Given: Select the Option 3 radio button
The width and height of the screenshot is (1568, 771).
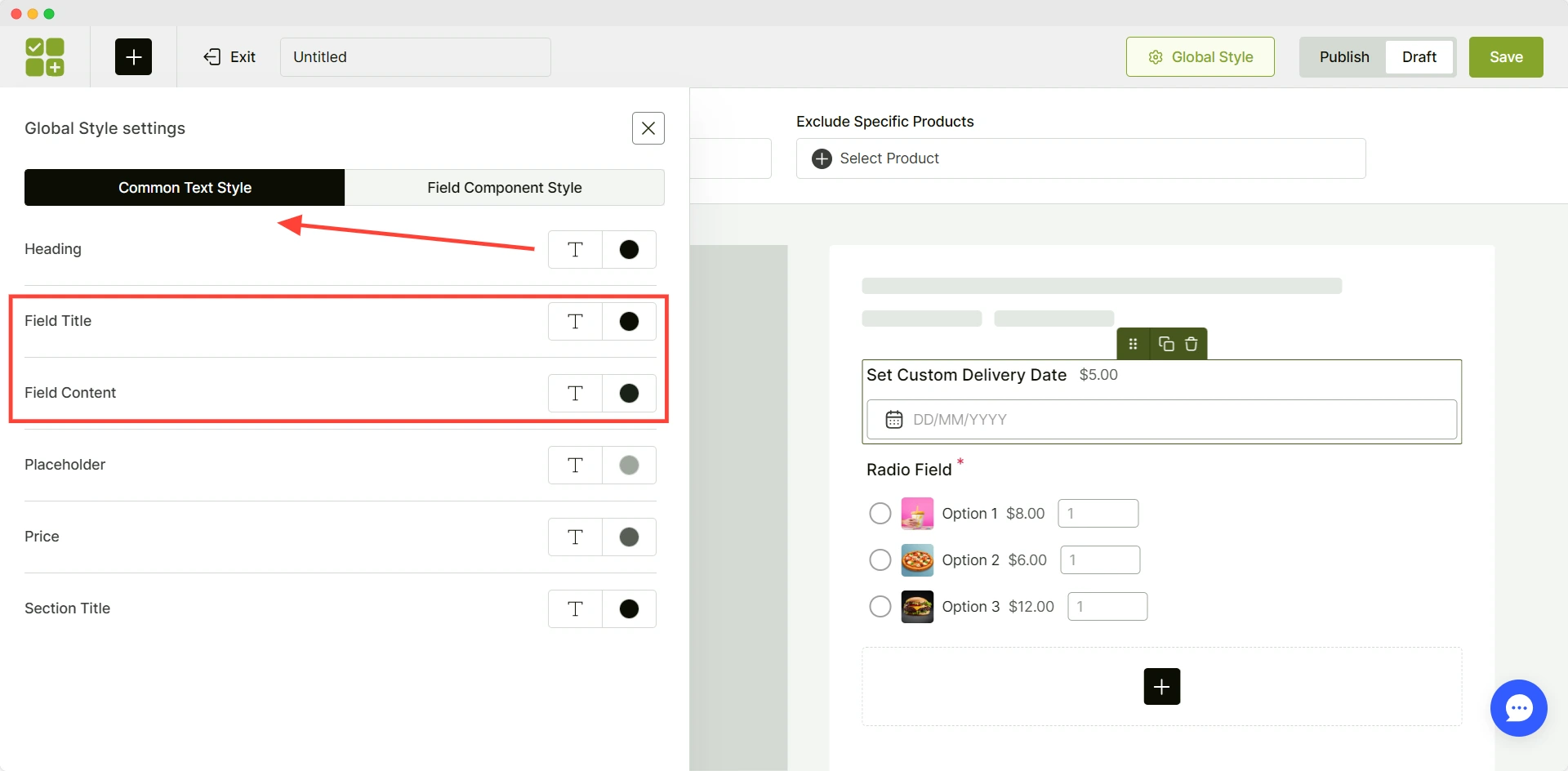Looking at the screenshot, I should coord(880,607).
